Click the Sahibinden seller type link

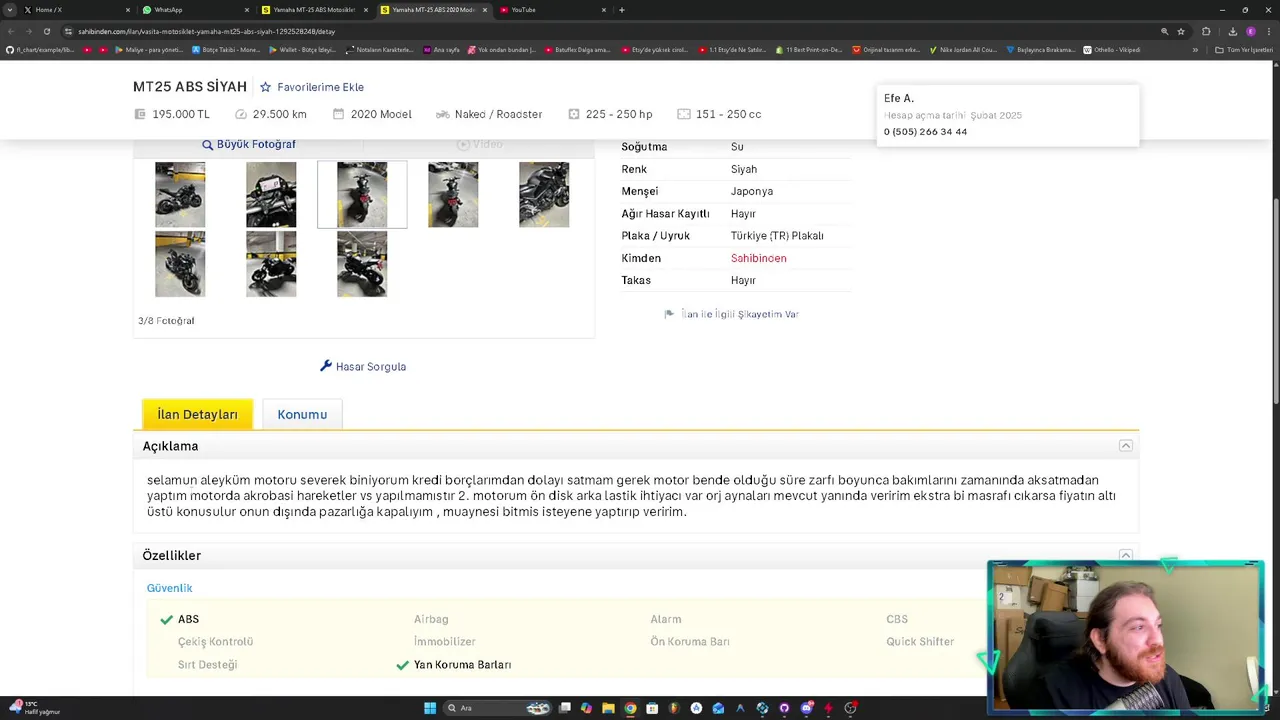point(758,258)
